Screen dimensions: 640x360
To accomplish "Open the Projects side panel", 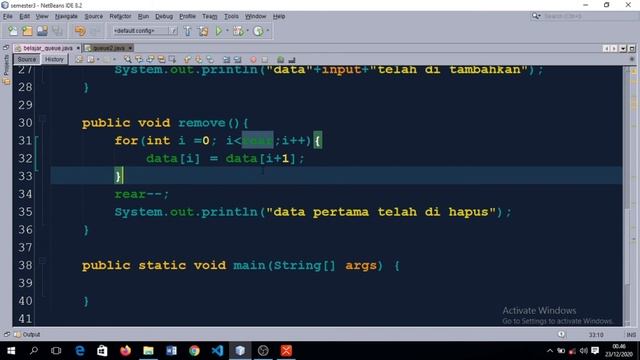I will tap(6, 69).
